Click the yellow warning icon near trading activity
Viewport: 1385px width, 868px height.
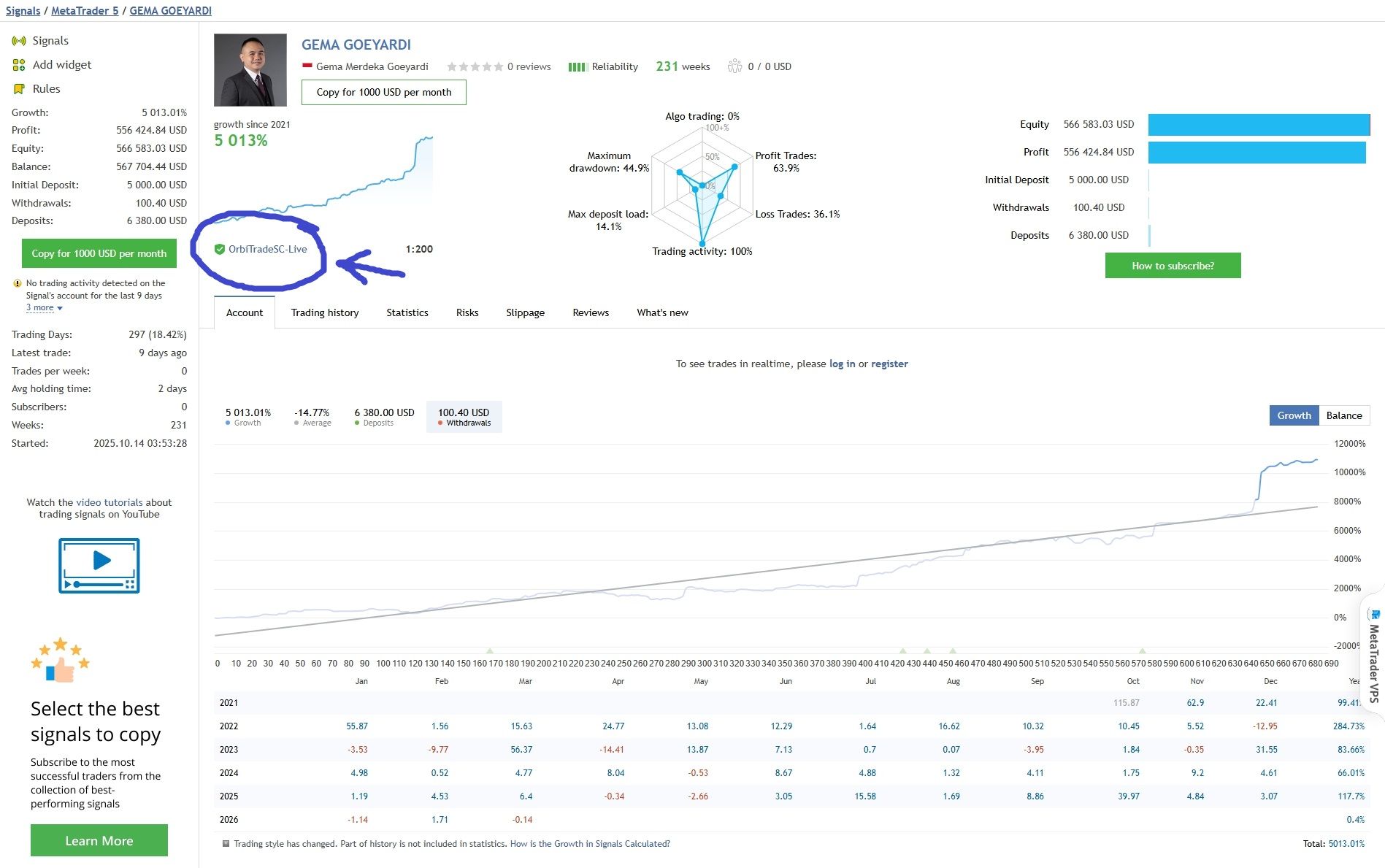coord(18,283)
